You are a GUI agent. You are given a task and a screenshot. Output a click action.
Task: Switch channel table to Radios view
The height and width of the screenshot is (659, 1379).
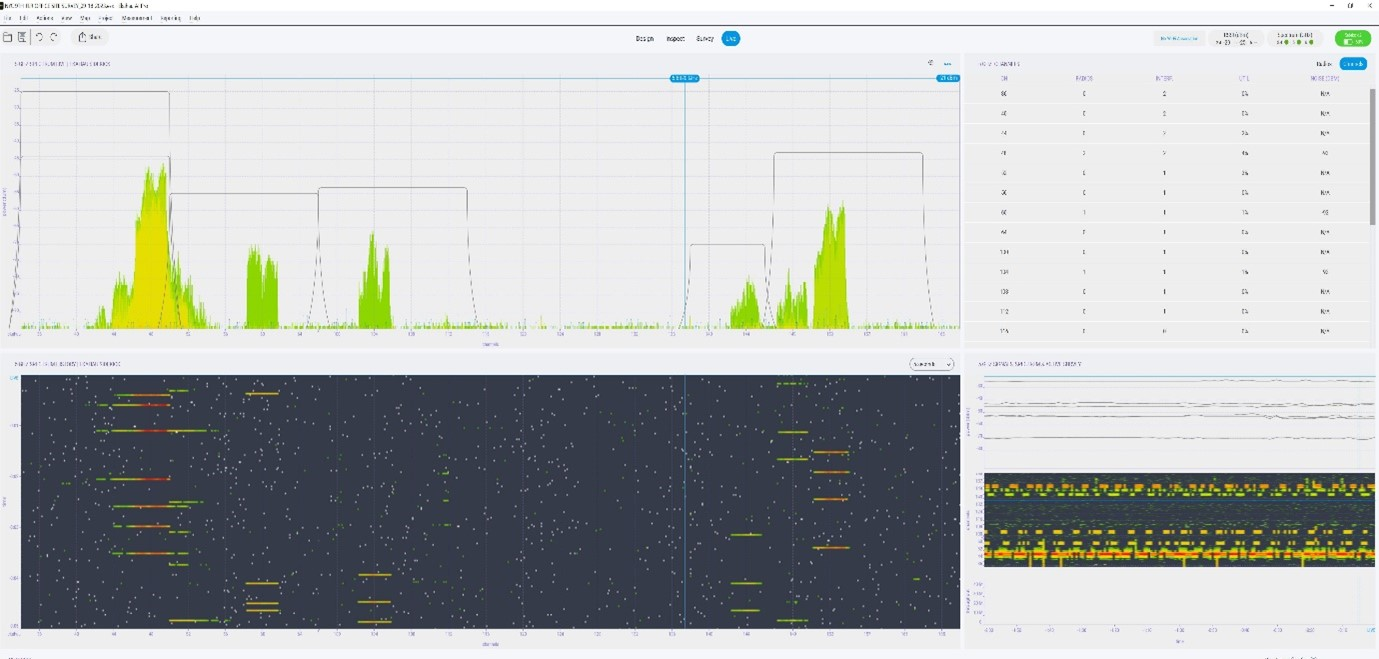(x=1323, y=64)
